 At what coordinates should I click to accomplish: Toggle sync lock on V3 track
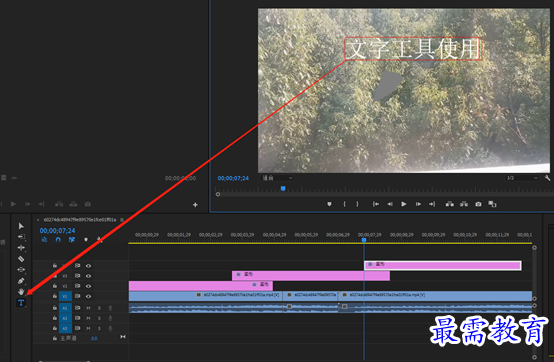(77, 275)
